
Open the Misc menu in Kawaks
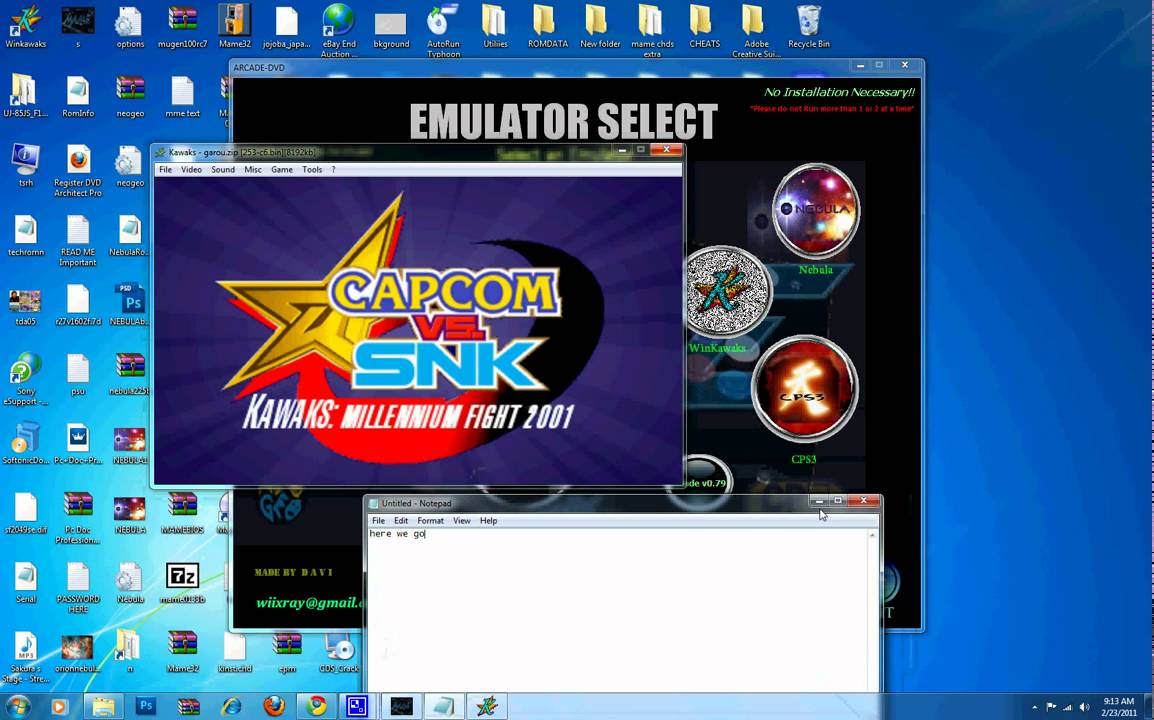(x=253, y=169)
